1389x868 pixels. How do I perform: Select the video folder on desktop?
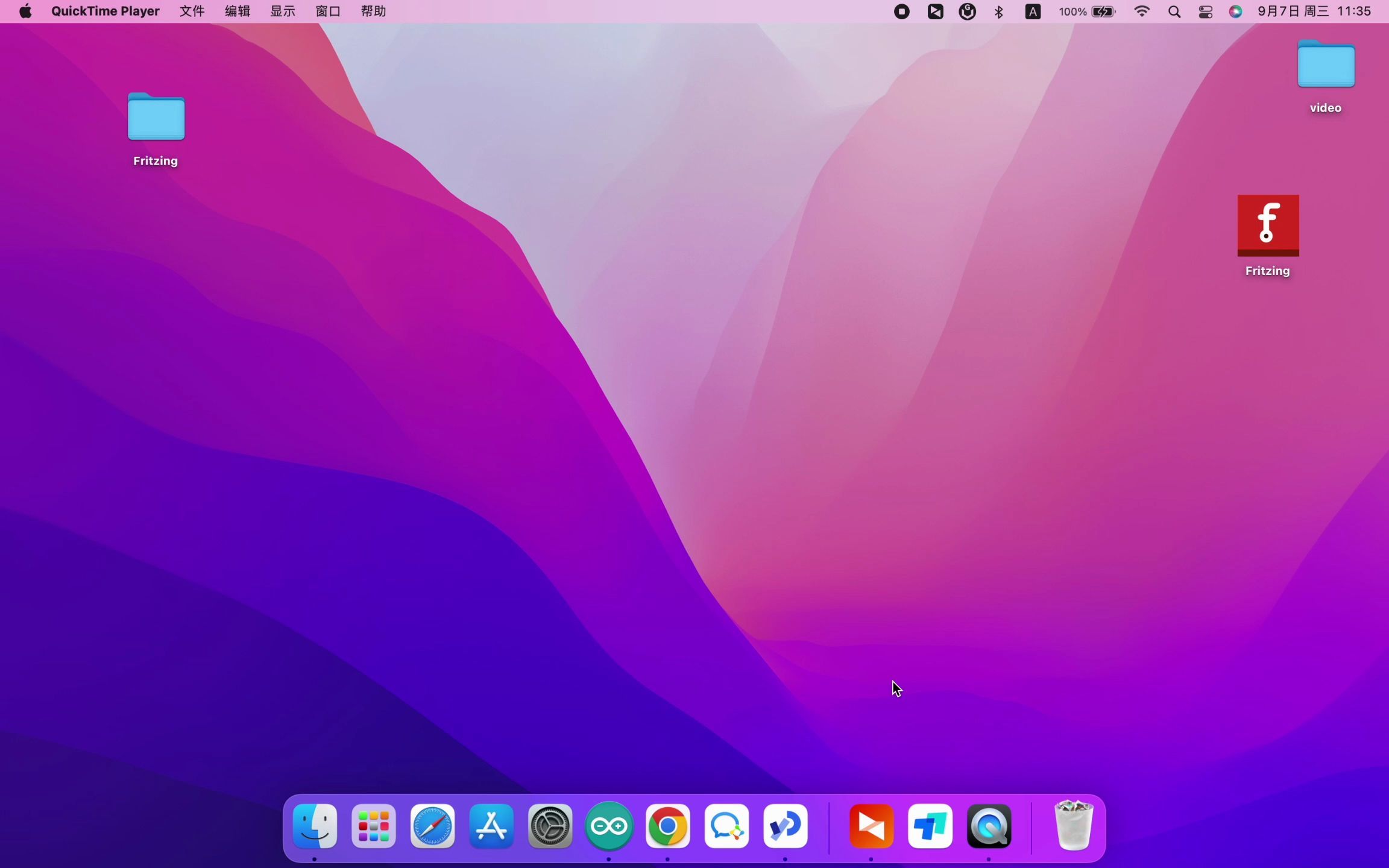point(1326,65)
